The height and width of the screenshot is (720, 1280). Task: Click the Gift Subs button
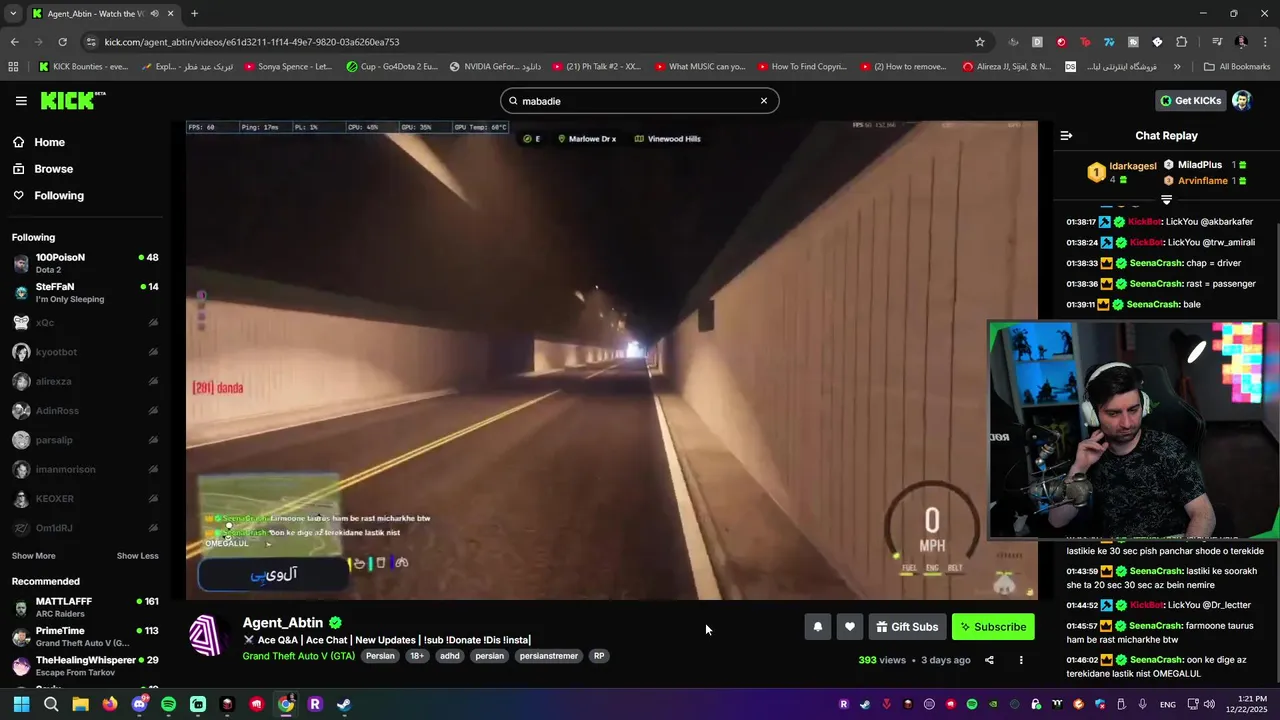click(x=907, y=627)
